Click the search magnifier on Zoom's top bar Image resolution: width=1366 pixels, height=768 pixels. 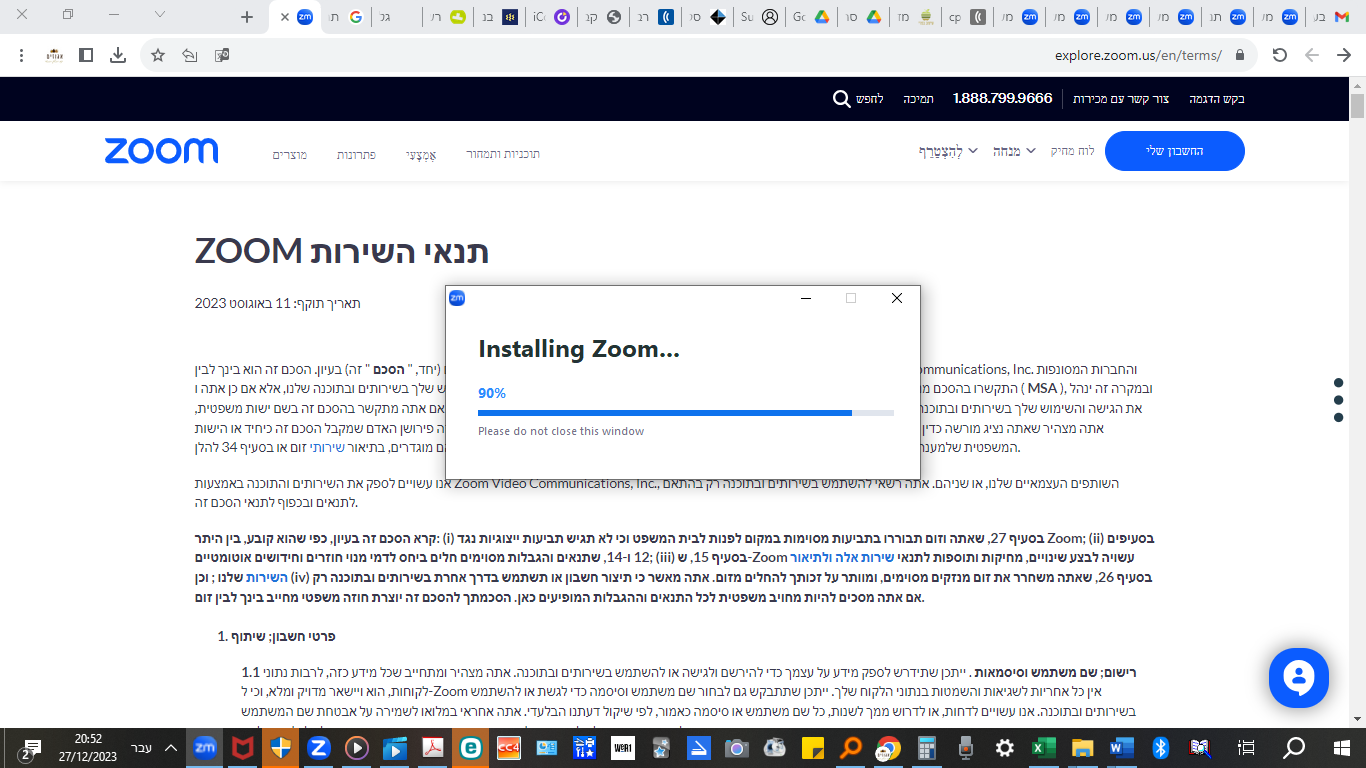842,99
